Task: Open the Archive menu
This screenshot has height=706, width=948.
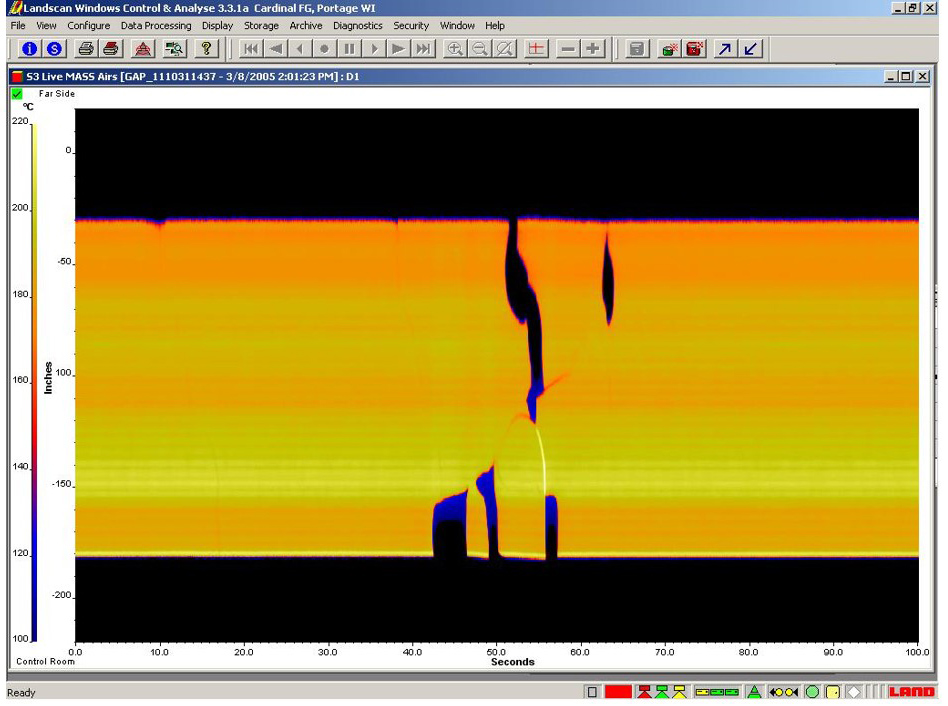Action: click(305, 25)
